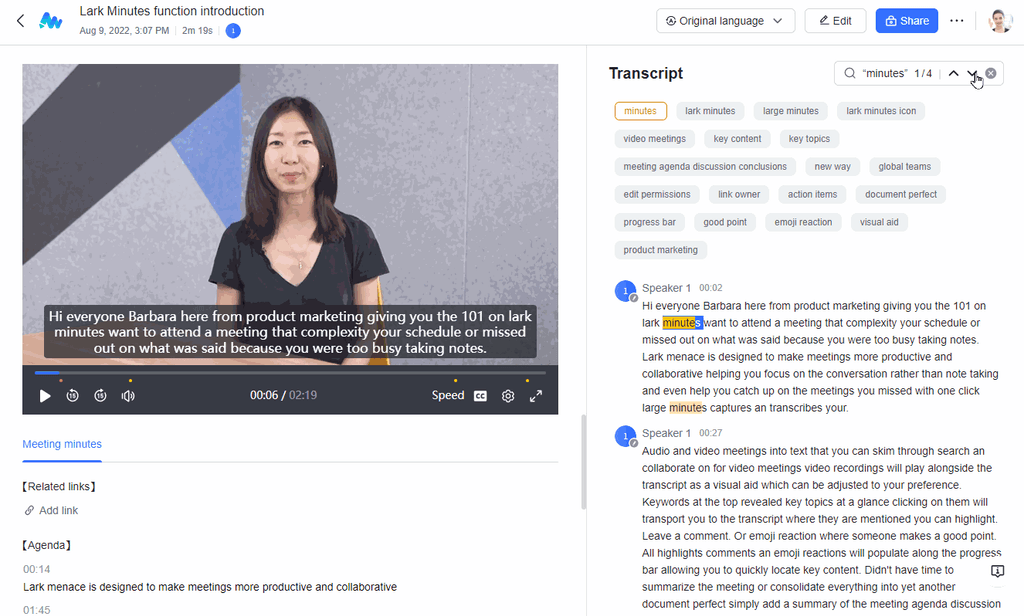1024x616 pixels.
Task: Click the Lark Minutes logo
Action: pos(51,20)
